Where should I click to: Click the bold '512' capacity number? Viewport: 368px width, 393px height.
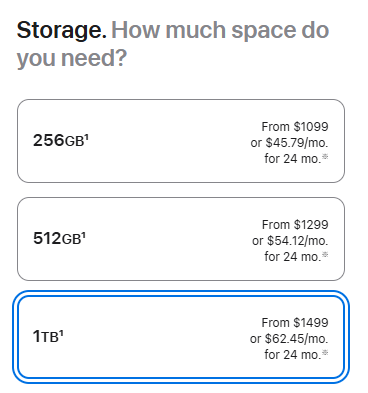pos(47,238)
